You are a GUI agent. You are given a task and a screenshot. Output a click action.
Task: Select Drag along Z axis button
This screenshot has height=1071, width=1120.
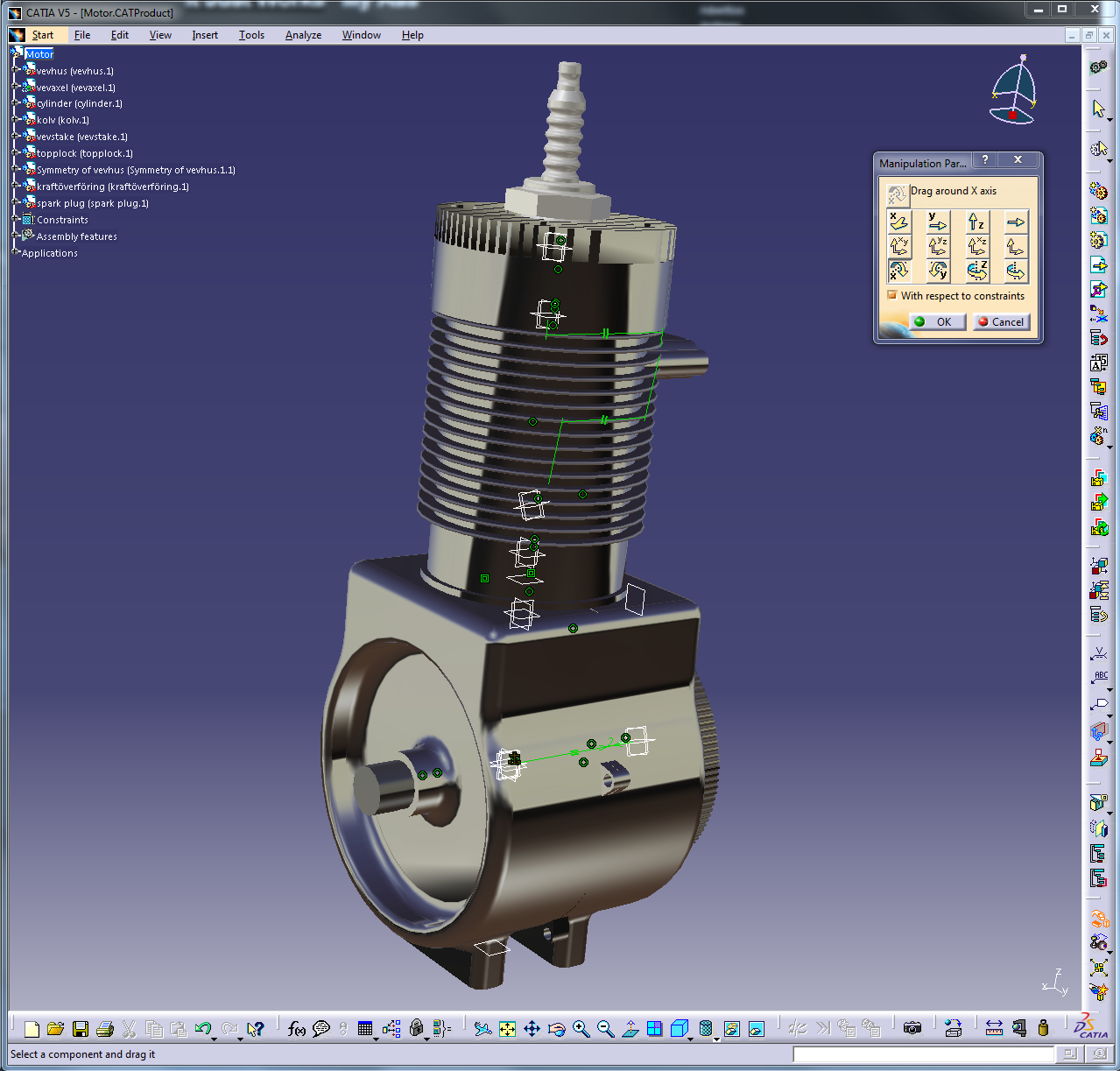[976, 222]
